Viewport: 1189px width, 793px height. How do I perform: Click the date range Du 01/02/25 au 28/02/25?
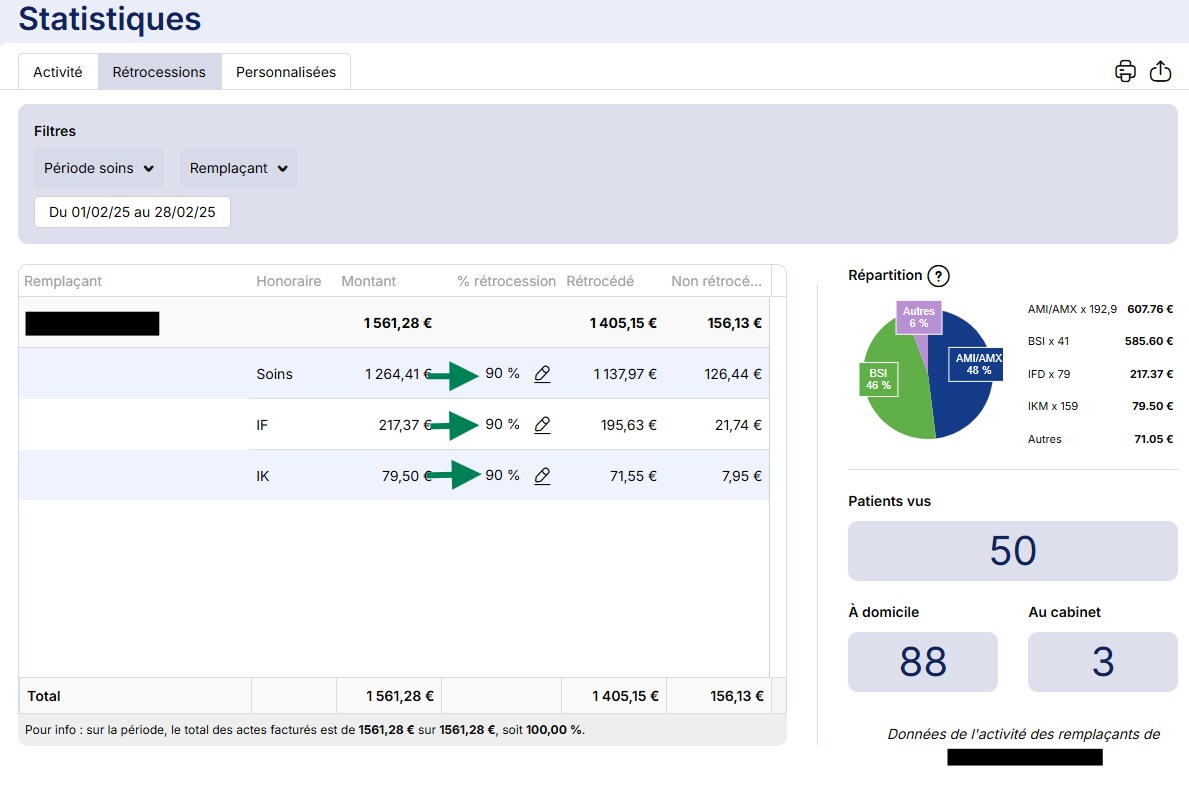tap(132, 212)
